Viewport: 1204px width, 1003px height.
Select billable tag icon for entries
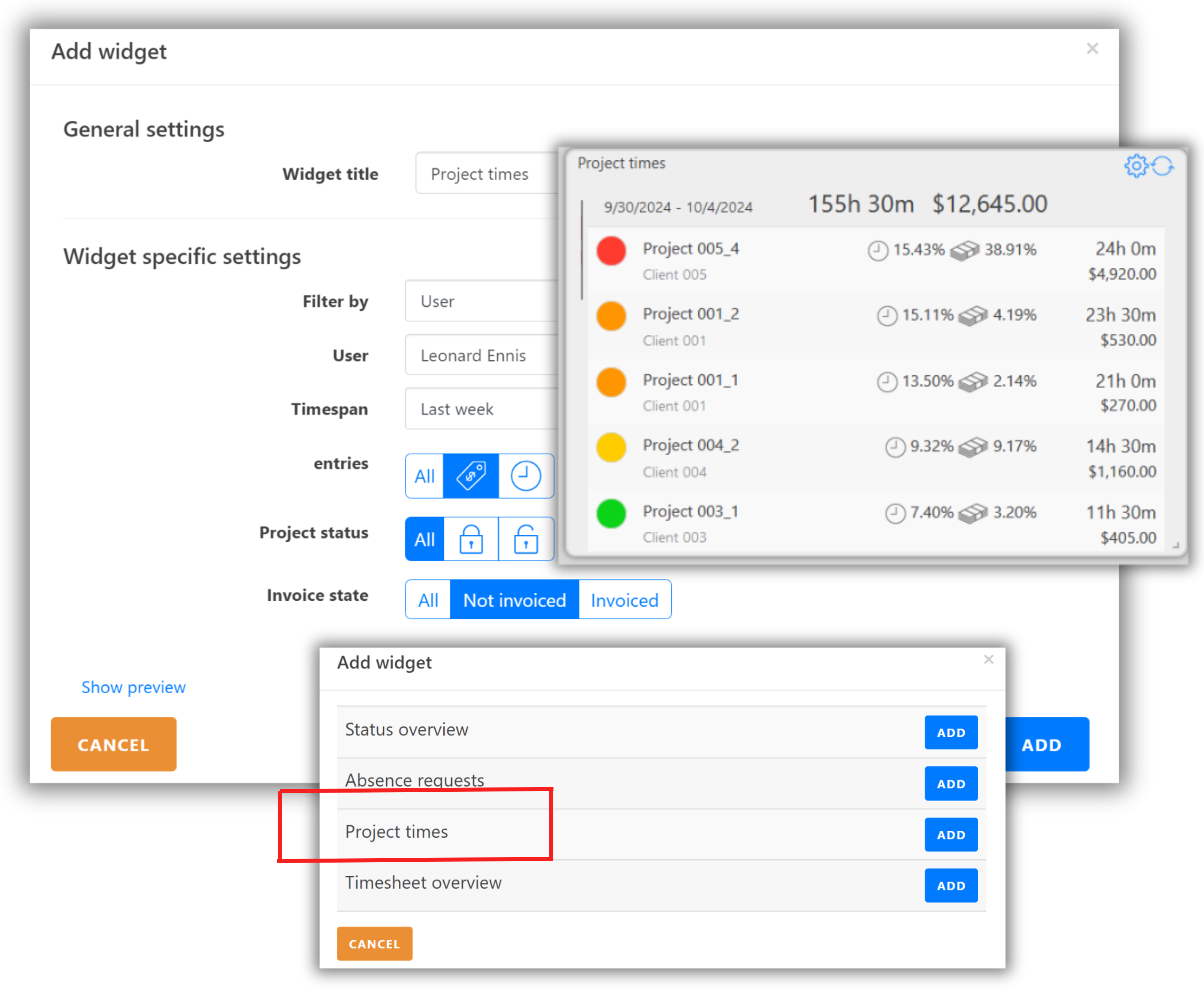click(471, 476)
